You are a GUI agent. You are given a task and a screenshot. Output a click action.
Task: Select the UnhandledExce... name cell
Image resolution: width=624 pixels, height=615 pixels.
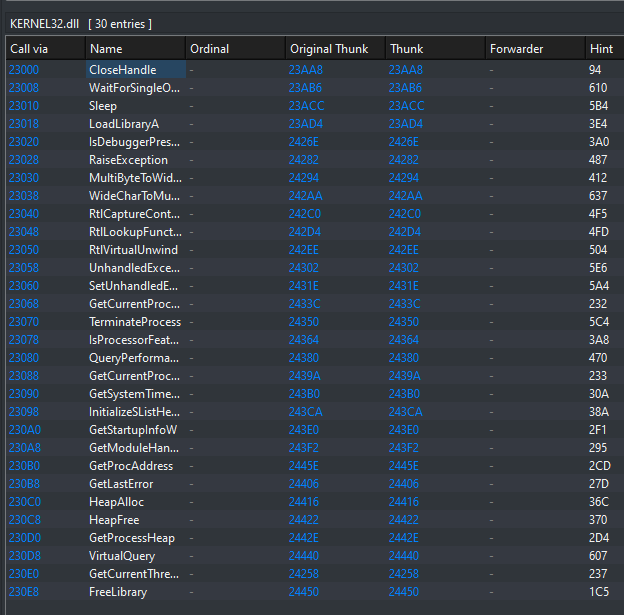coord(136,268)
